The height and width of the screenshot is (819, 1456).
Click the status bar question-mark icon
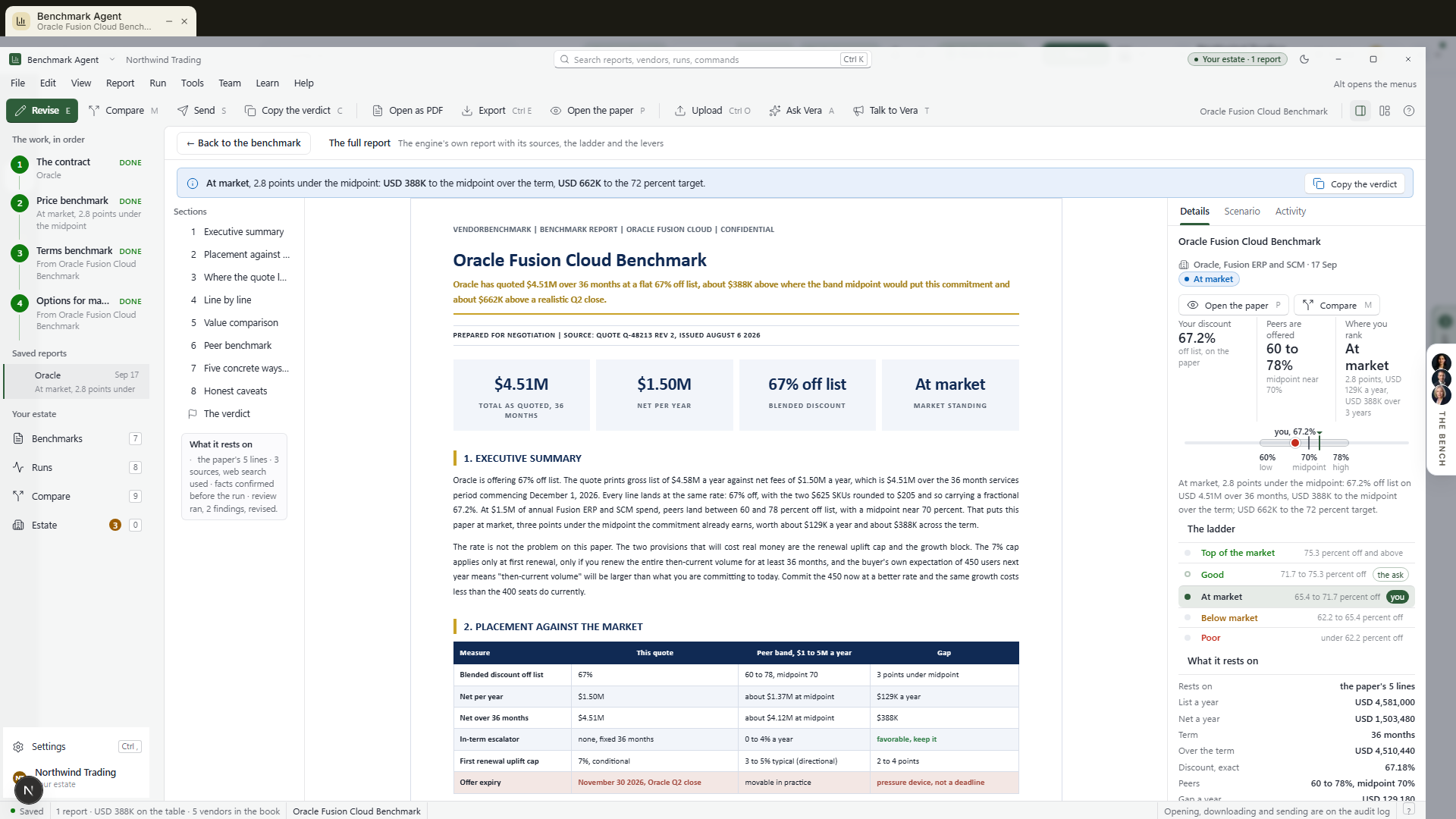[1409, 811]
